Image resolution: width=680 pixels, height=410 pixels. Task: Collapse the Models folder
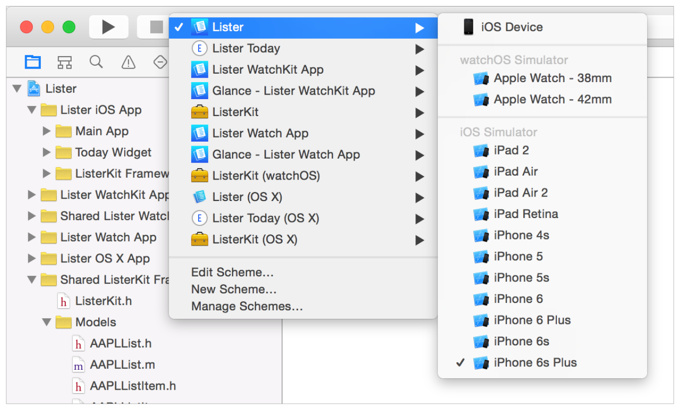46,322
